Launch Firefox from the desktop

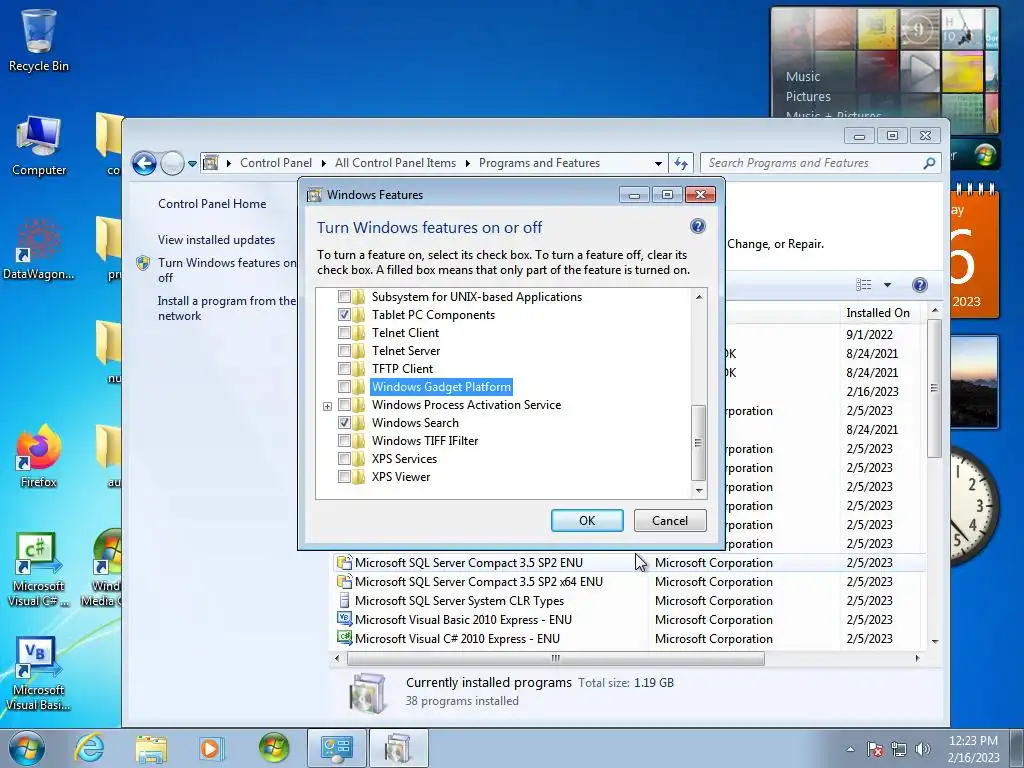[39, 457]
